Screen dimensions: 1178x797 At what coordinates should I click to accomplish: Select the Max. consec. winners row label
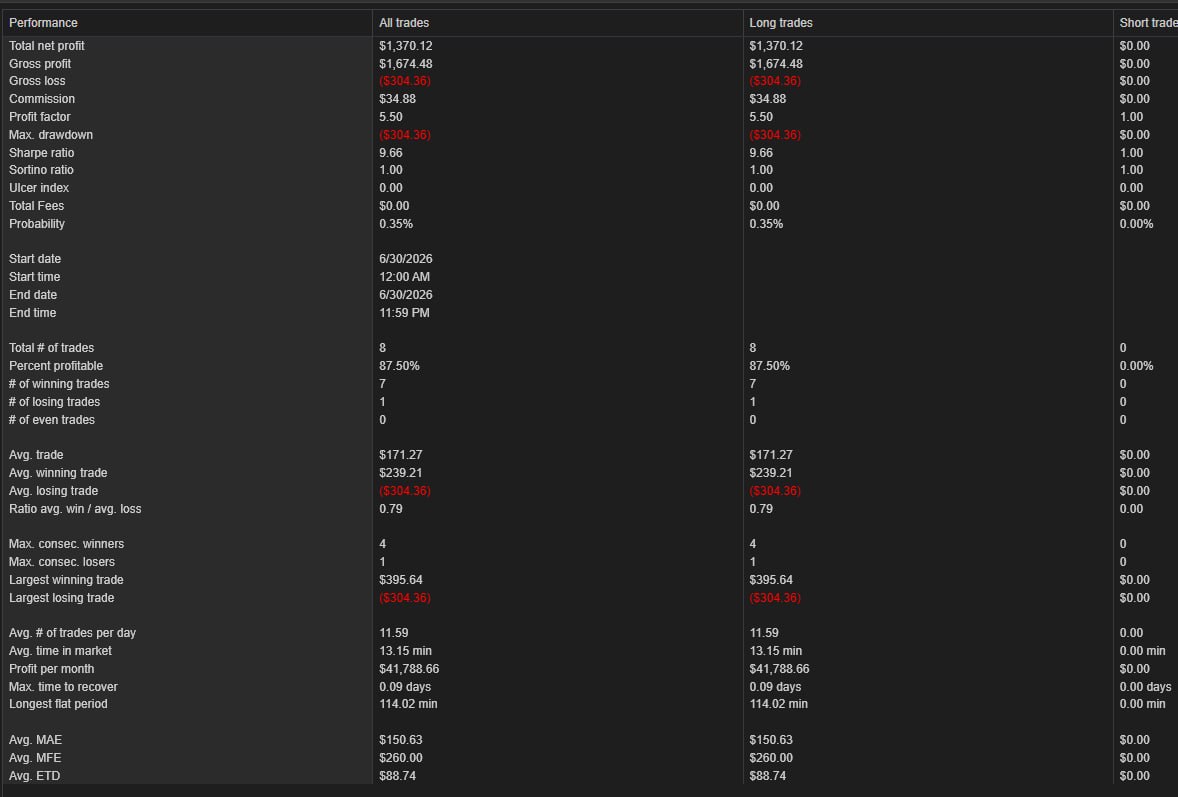[x=66, y=544]
